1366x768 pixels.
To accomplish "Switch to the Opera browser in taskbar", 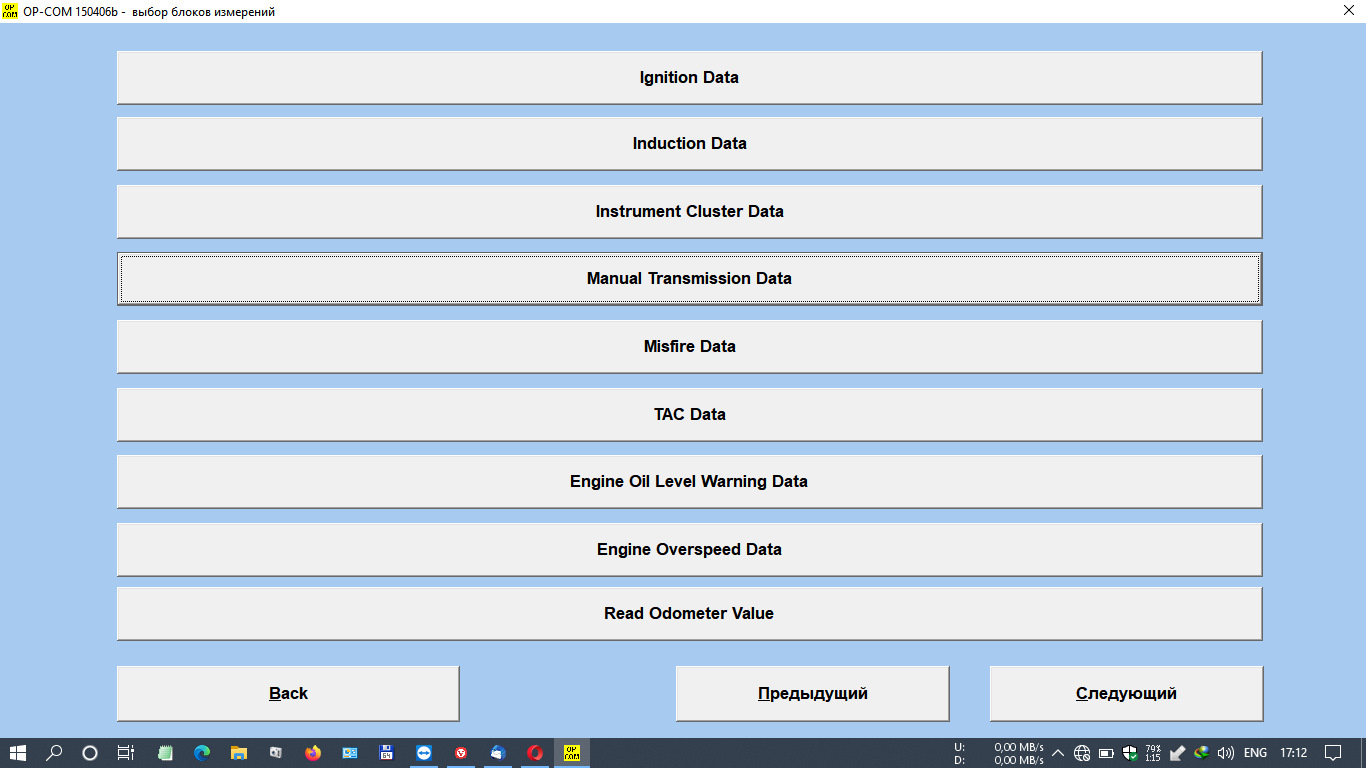I will [x=535, y=753].
